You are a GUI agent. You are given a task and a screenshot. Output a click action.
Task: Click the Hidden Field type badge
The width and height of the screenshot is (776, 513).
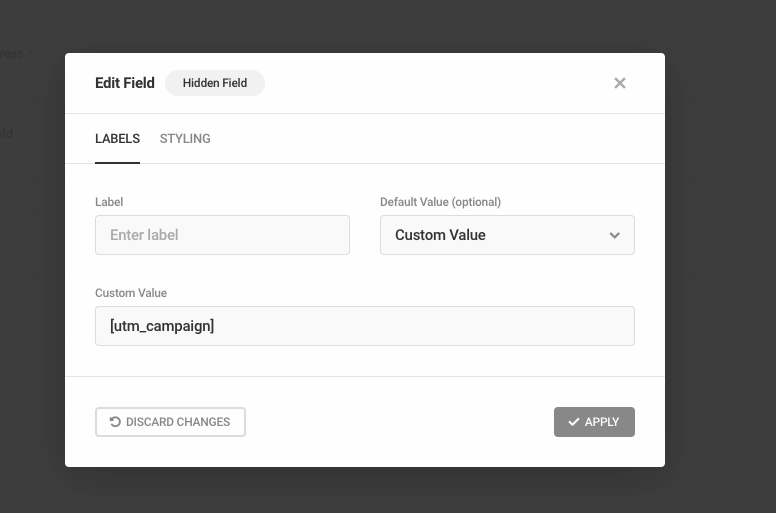[215, 83]
